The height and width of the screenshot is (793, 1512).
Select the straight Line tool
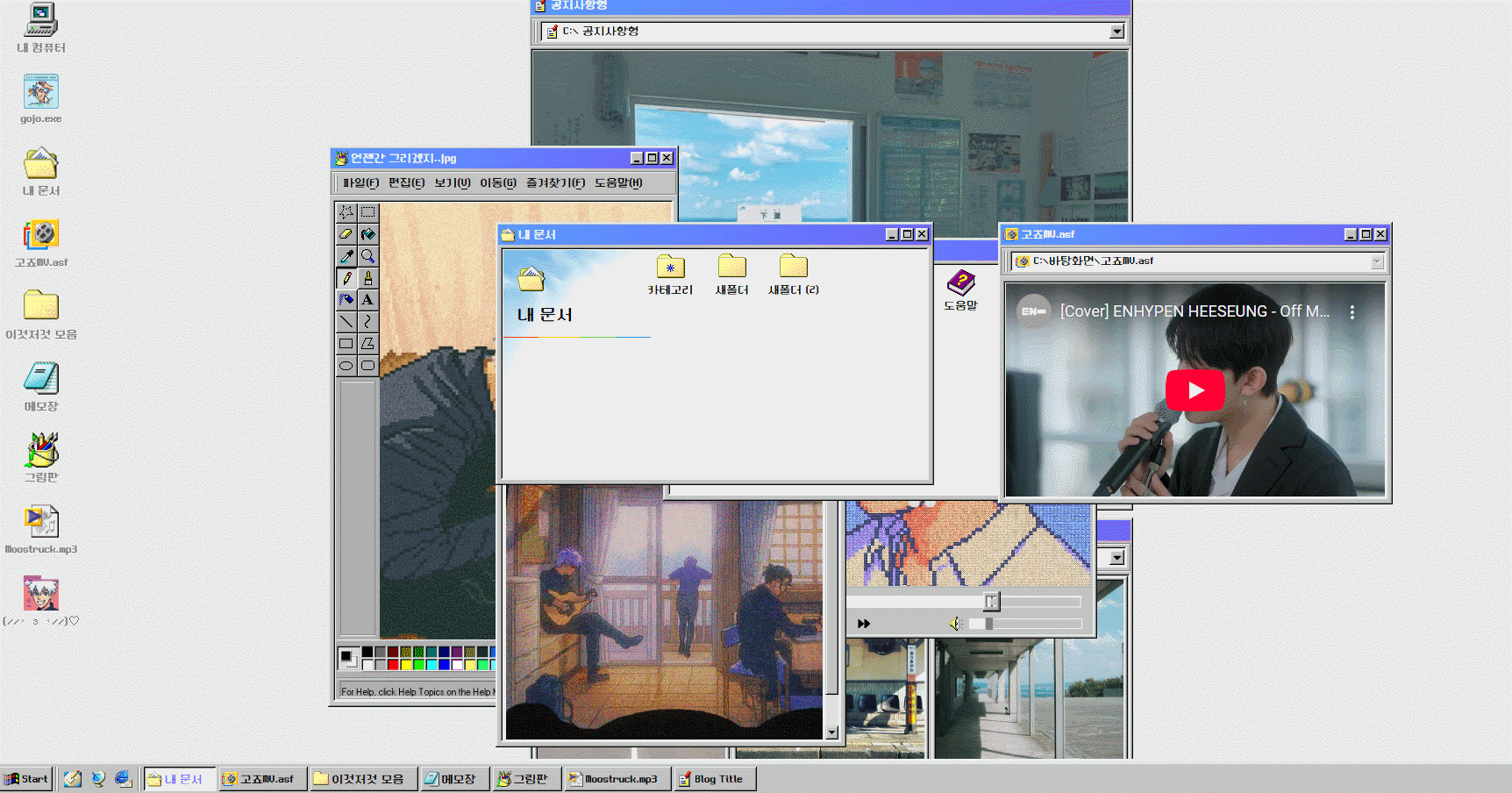click(346, 322)
